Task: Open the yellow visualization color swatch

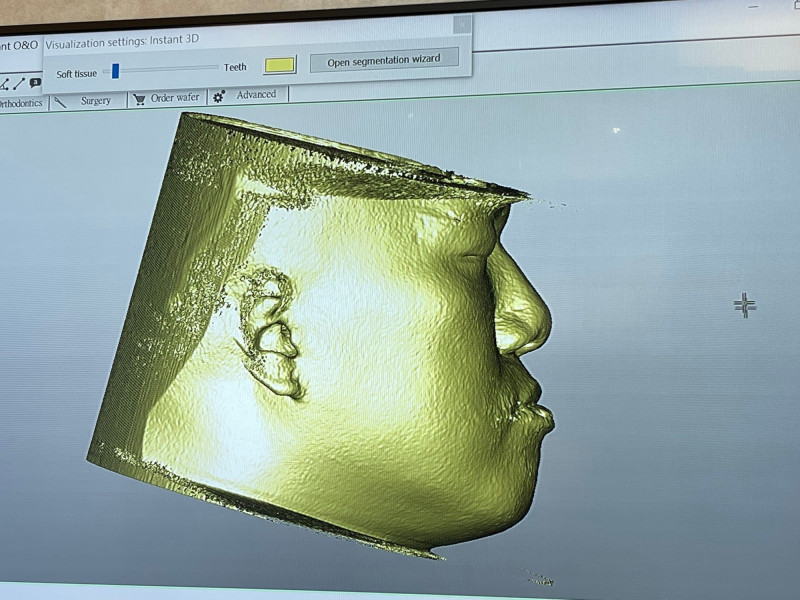Action: (280, 65)
